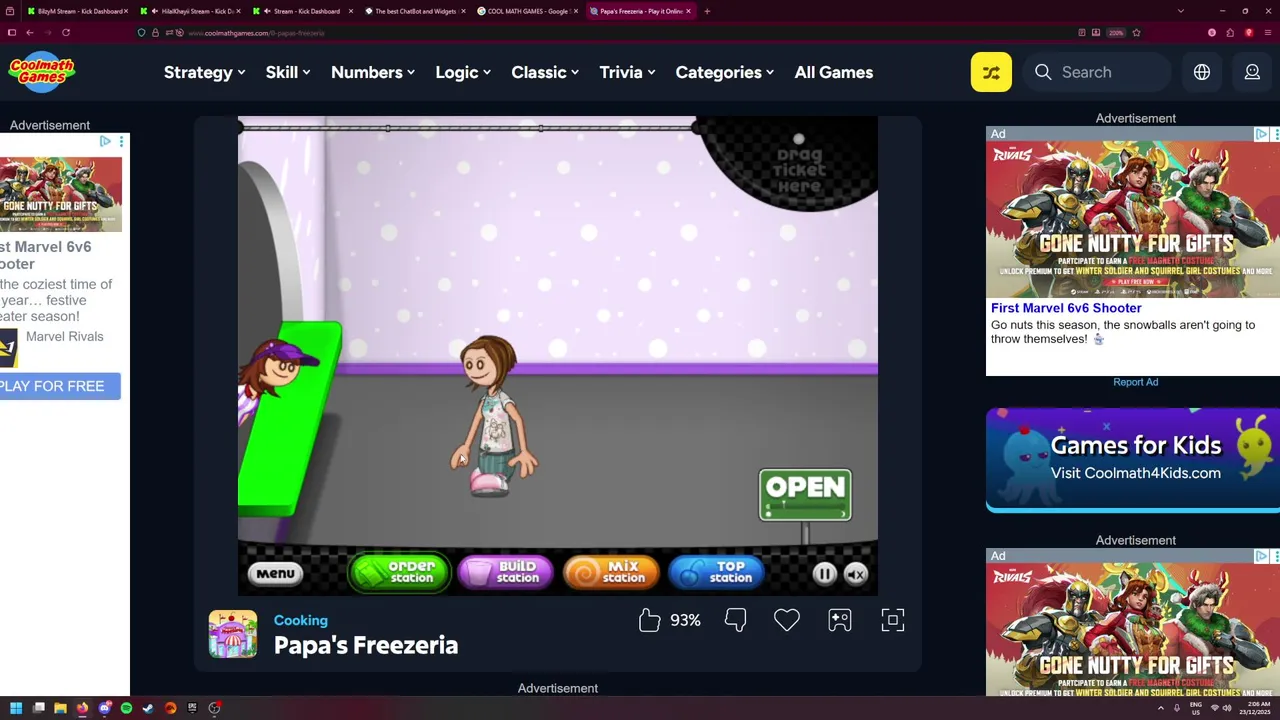Expand the Skill menu

pyautogui.click(x=288, y=72)
